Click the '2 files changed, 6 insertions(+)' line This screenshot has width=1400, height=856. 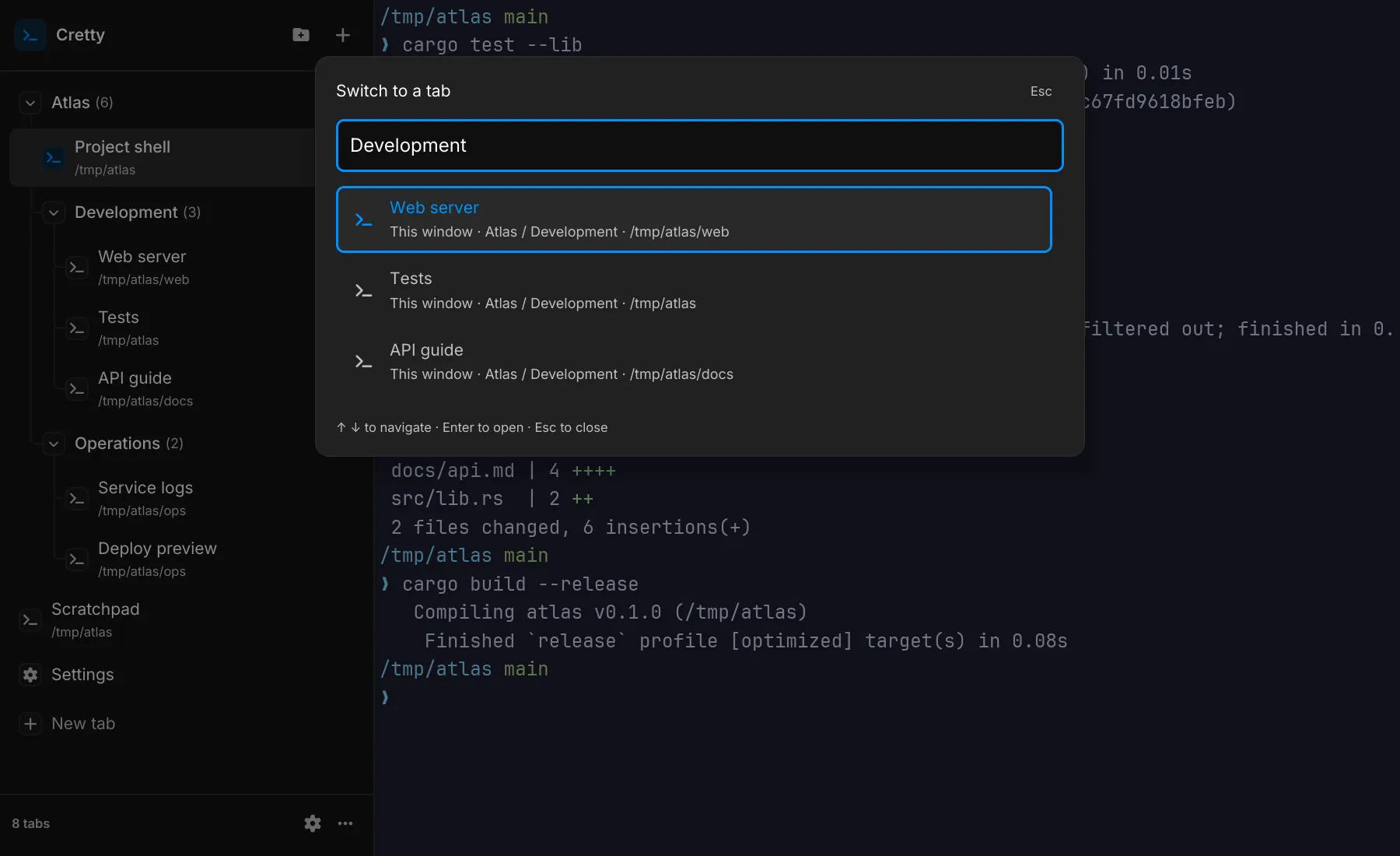click(571, 528)
